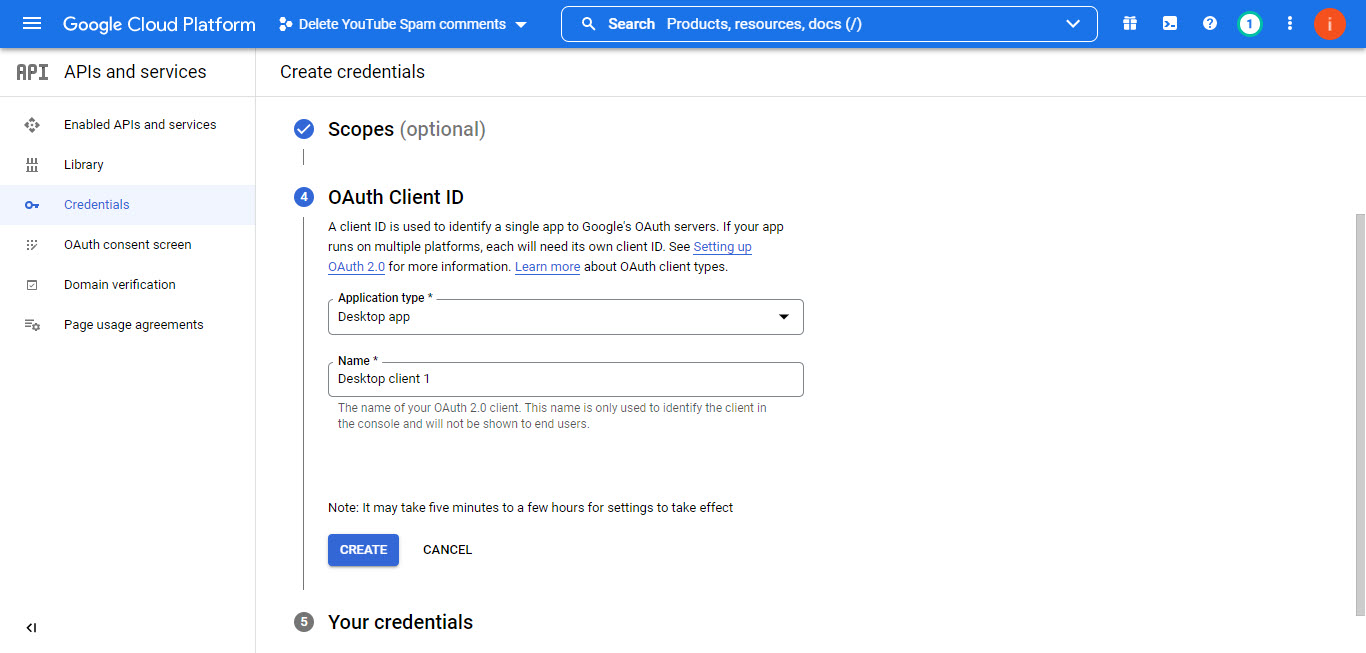Expand the Scopes (optional) step
The image size is (1366, 653).
(x=407, y=129)
